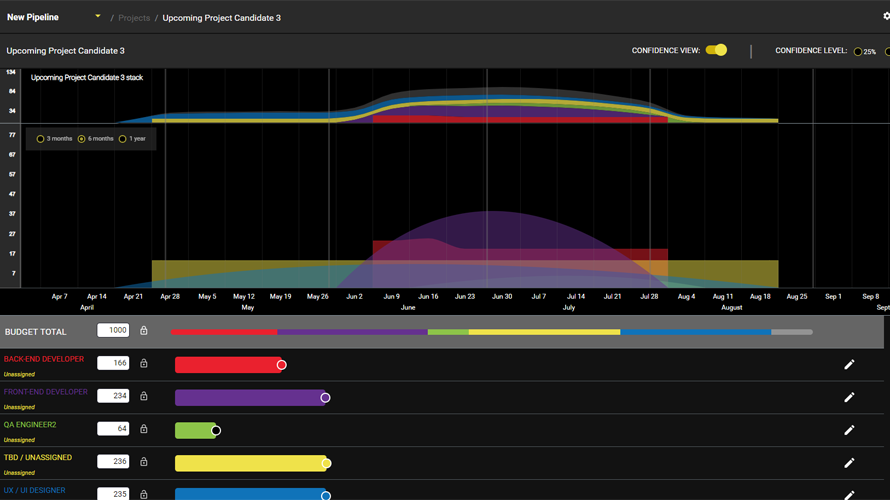Click Unassigned under QA Engineer2

click(19, 440)
